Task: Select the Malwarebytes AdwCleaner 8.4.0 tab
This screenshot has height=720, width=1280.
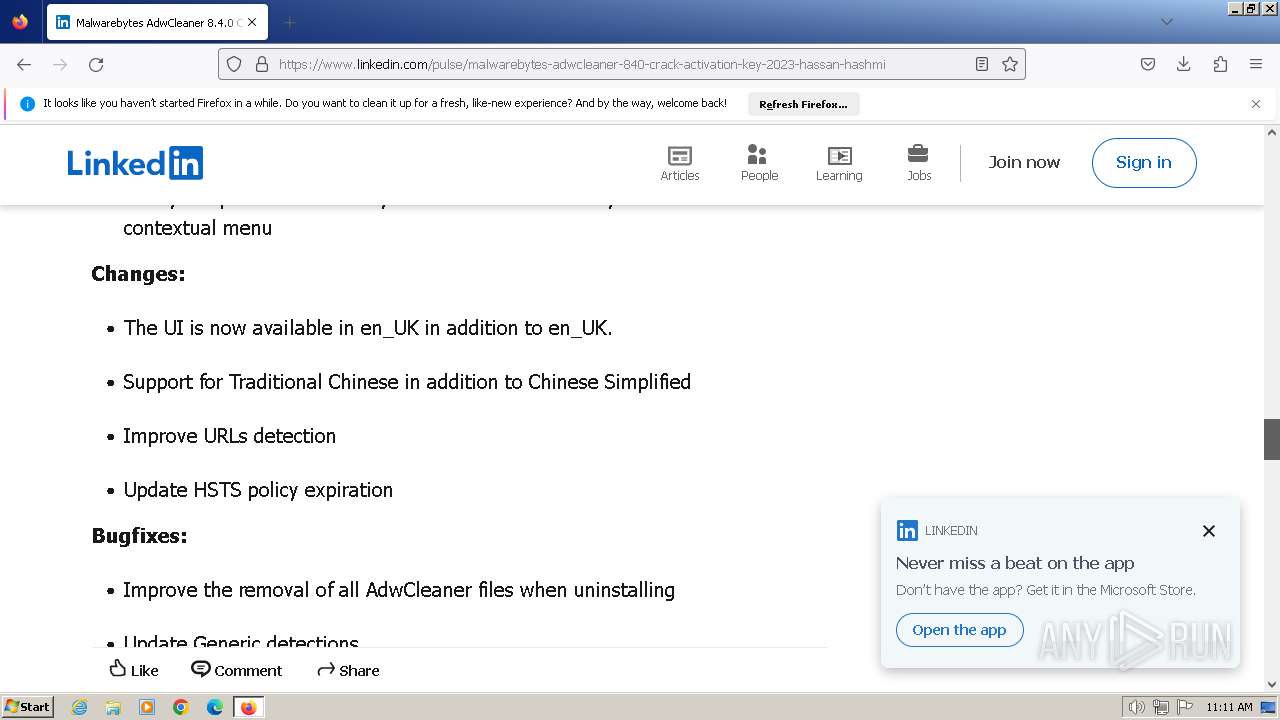Action: click(x=156, y=22)
